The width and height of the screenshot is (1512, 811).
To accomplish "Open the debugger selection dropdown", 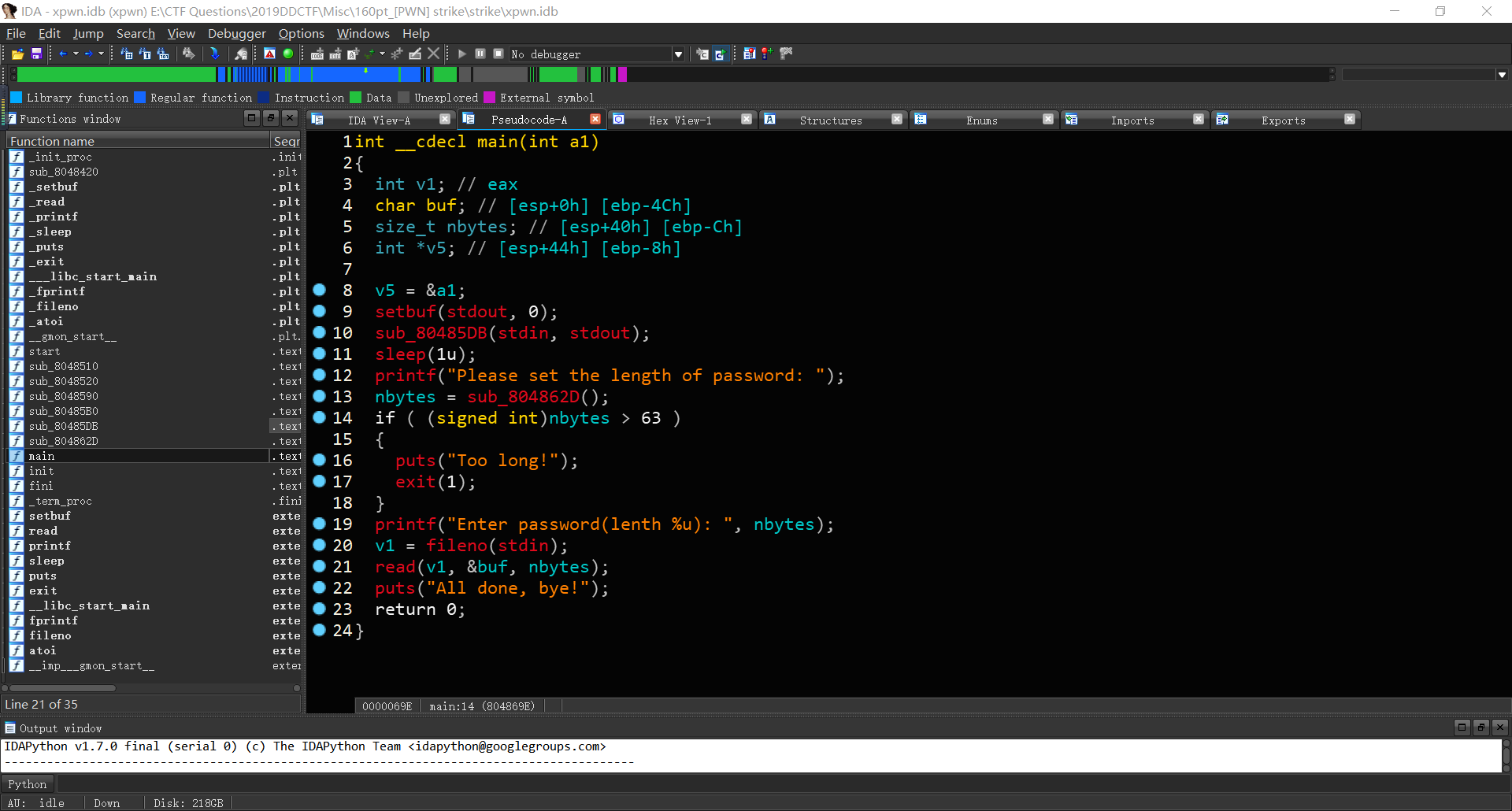I will [x=678, y=54].
